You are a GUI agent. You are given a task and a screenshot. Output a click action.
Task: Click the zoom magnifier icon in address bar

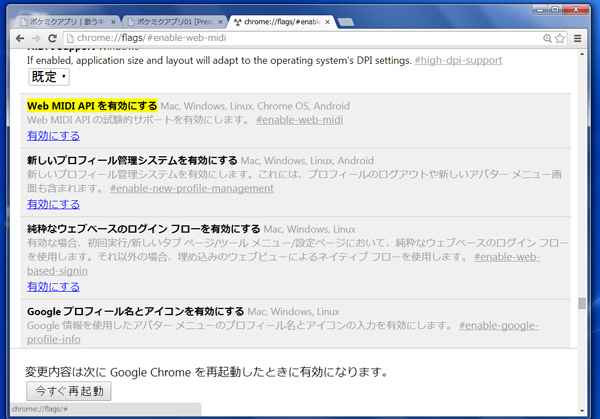point(548,38)
